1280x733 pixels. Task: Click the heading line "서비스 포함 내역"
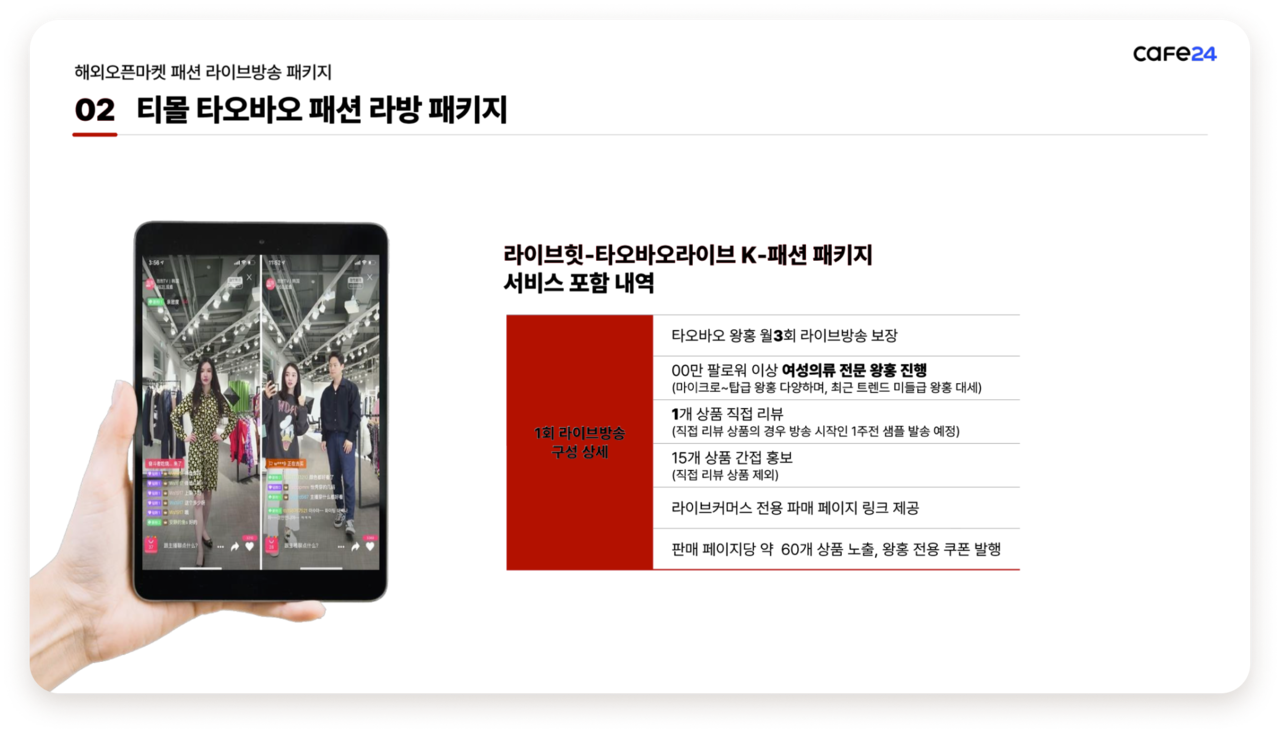click(579, 283)
